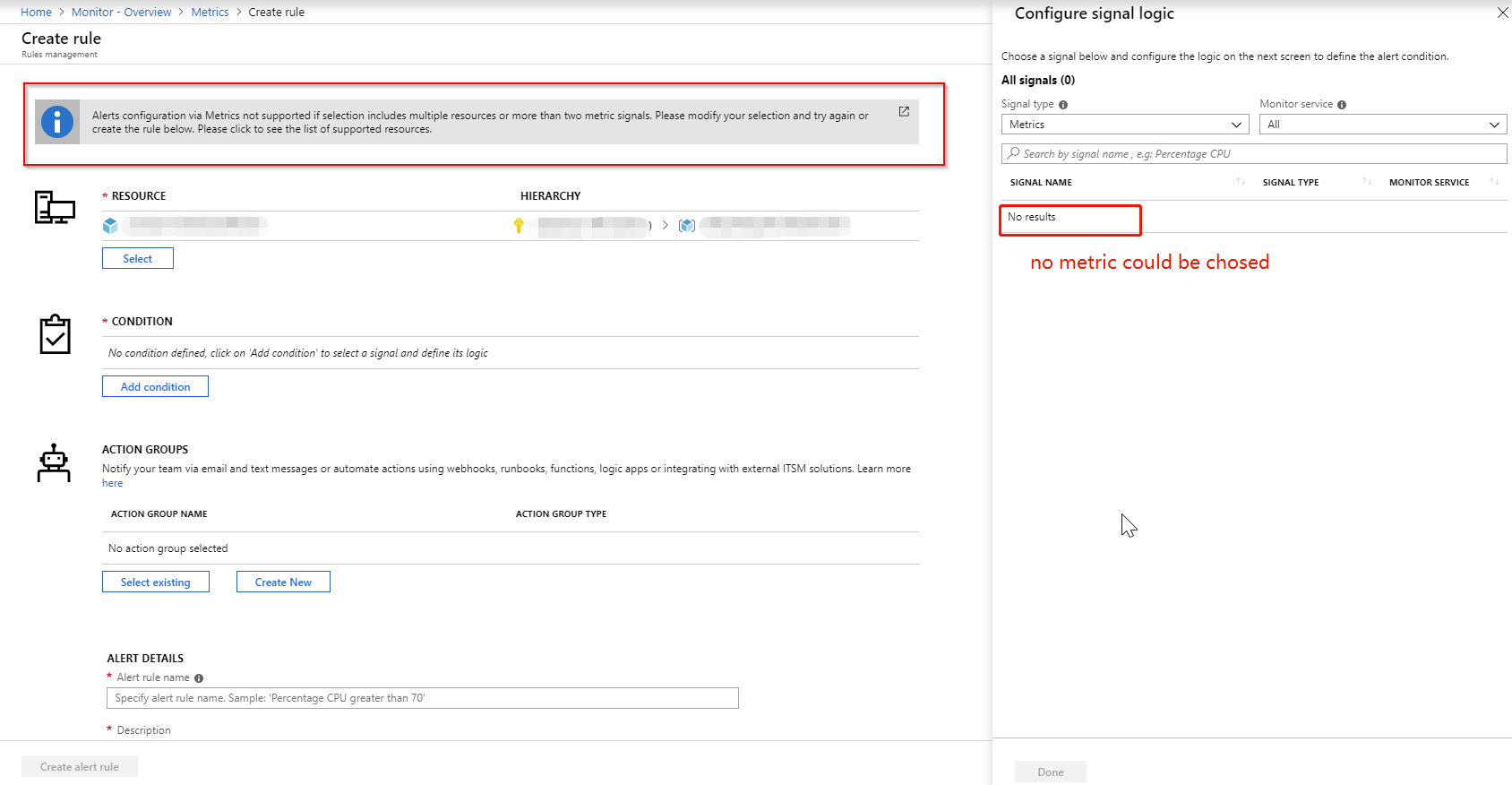Open the Learn more here link
1512x785 pixels.
(112, 483)
